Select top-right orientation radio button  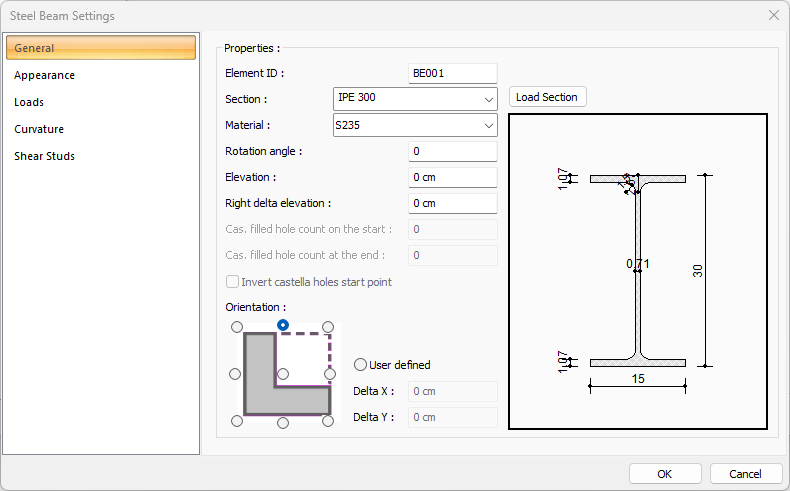328,327
